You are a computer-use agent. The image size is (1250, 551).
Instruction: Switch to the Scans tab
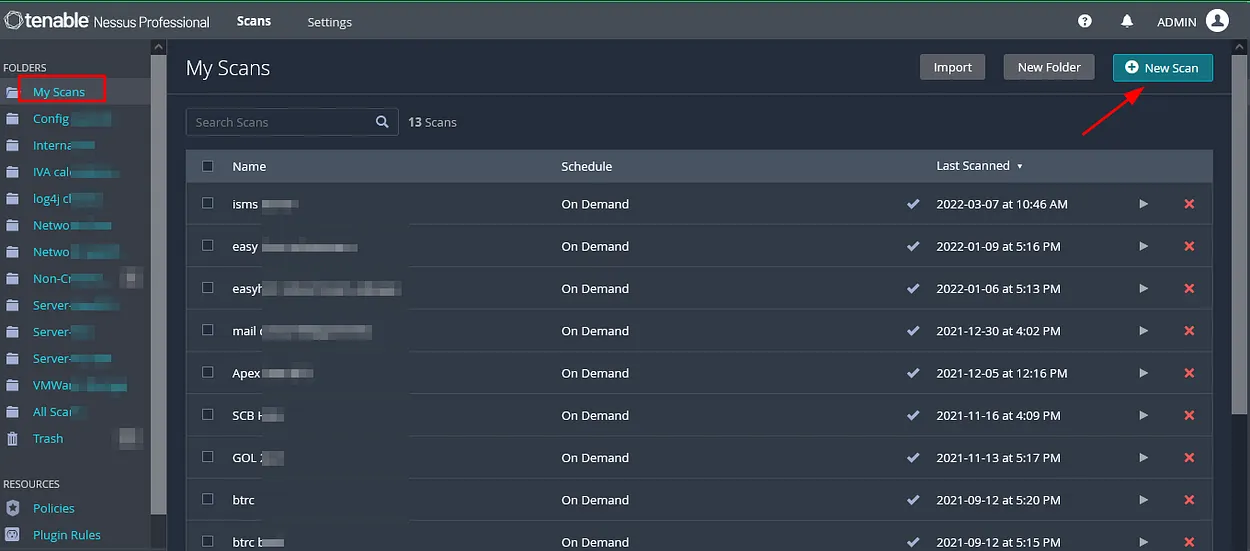click(x=254, y=21)
